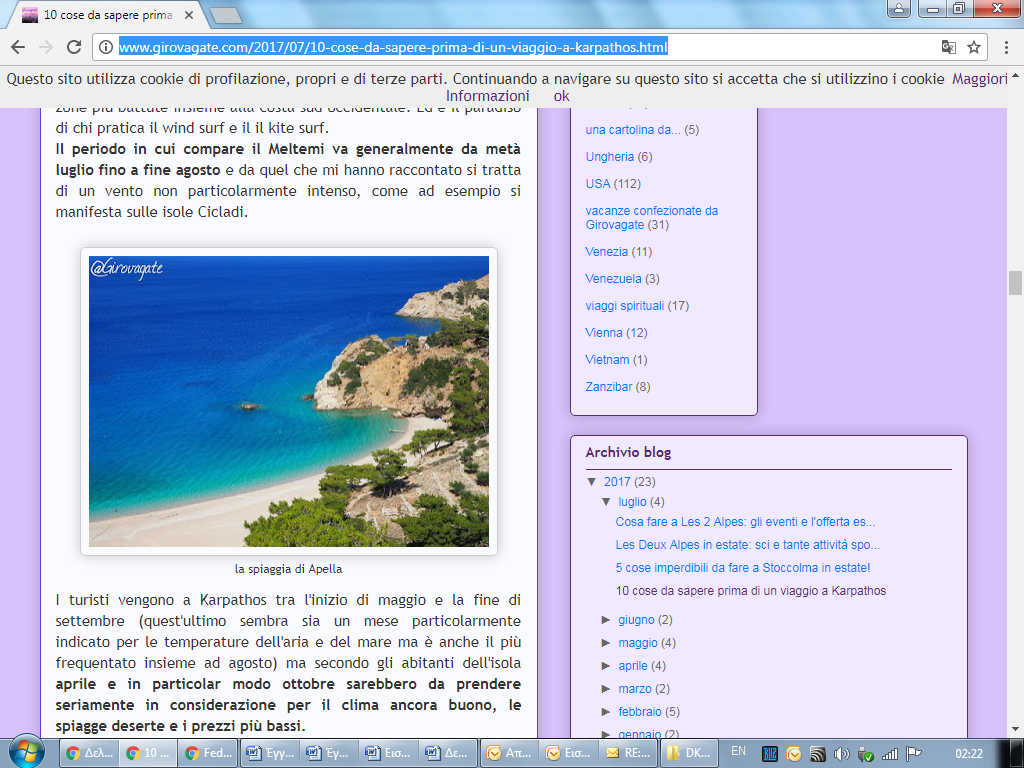Reload the page with the refresh icon

coord(73,47)
